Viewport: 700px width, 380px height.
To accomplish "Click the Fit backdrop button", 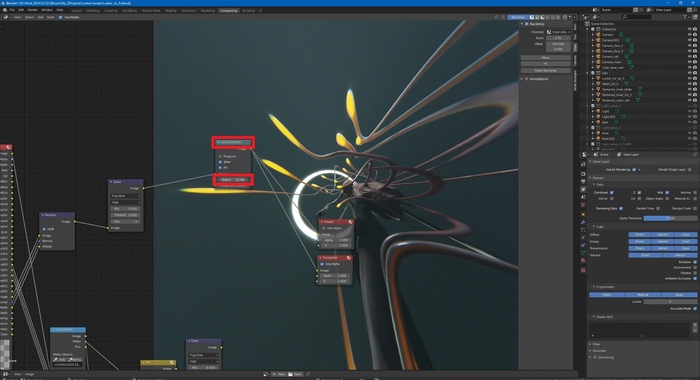I will 546,64.
